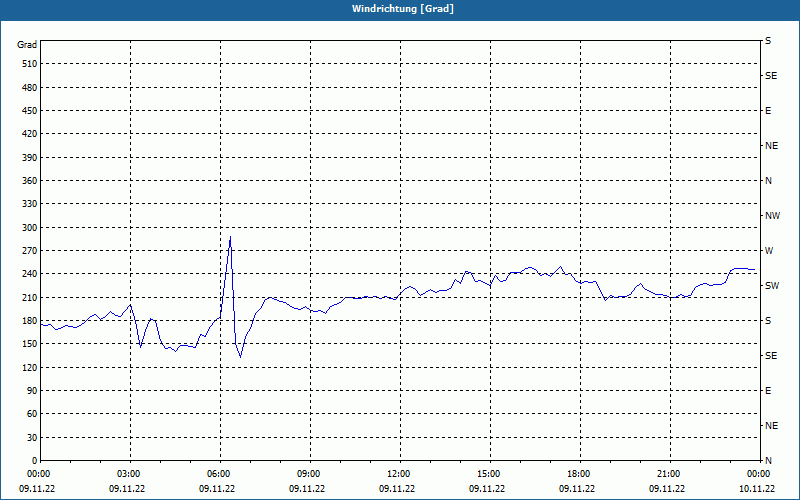This screenshot has width=800, height=500.
Task: Click the W compass label
Action: click(x=769, y=251)
